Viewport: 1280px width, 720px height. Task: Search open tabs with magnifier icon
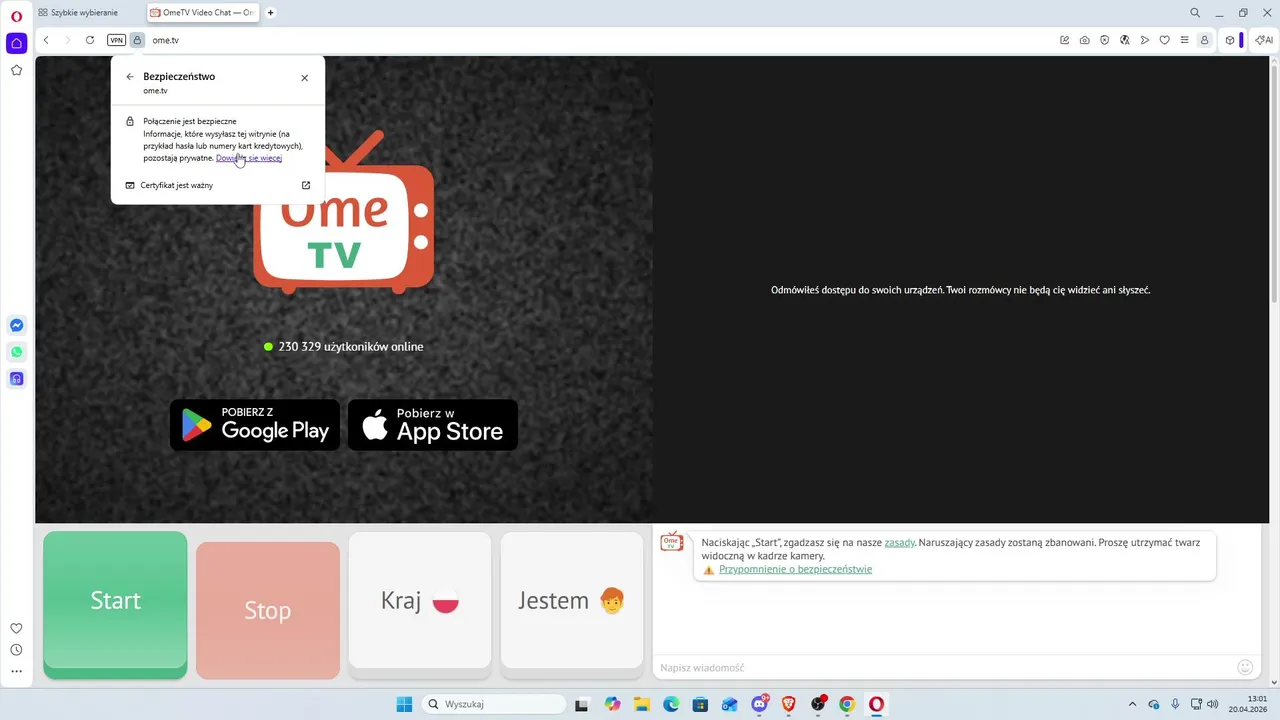pyautogui.click(x=1195, y=13)
